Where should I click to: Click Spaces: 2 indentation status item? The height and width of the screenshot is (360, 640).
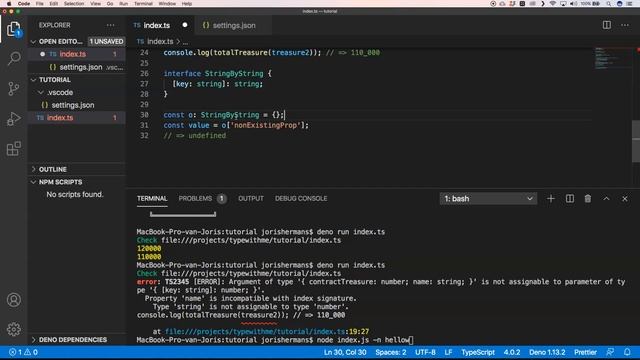[x=391, y=352]
